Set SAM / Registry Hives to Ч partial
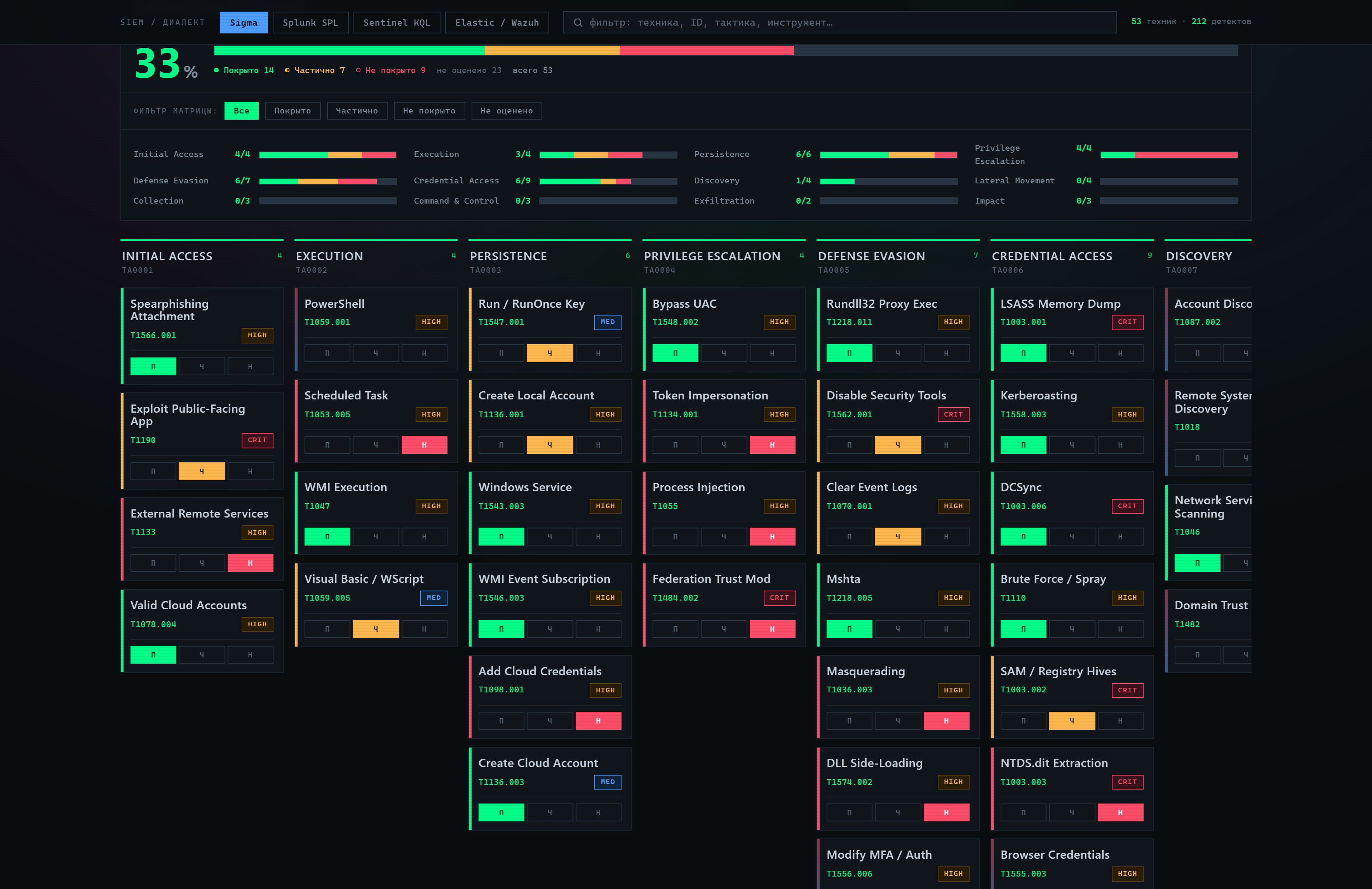Image resolution: width=1372 pixels, height=889 pixels. [x=1072, y=721]
